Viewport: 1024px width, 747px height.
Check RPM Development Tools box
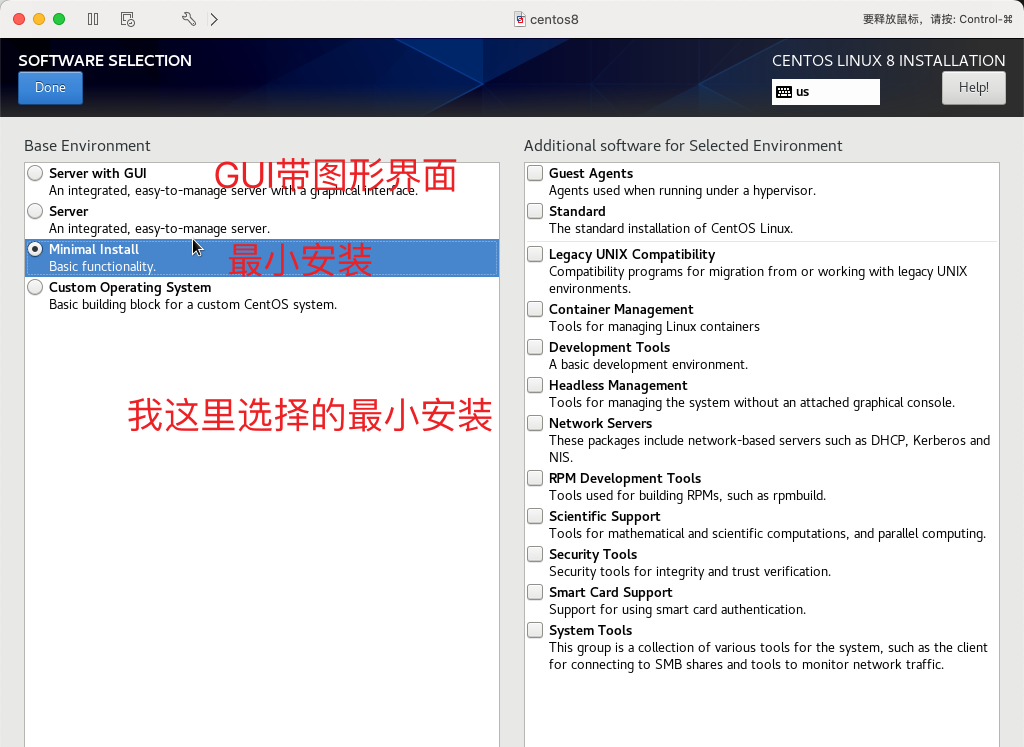[x=535, y=478]
